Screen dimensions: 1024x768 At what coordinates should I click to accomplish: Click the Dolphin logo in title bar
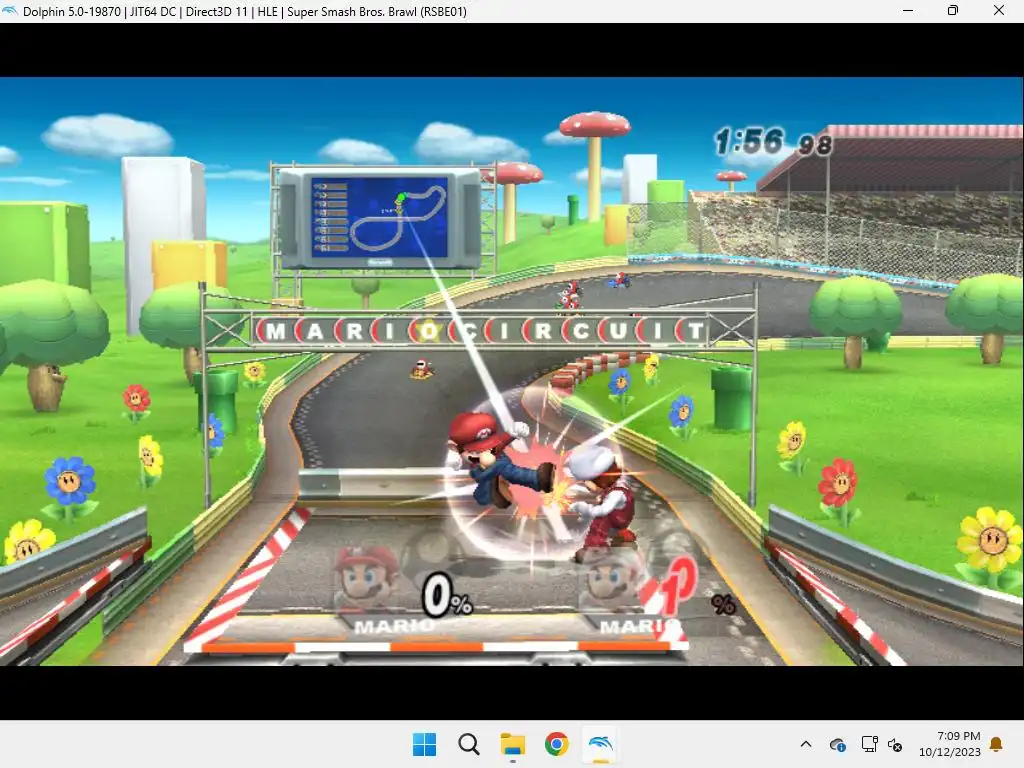point(10,11)
